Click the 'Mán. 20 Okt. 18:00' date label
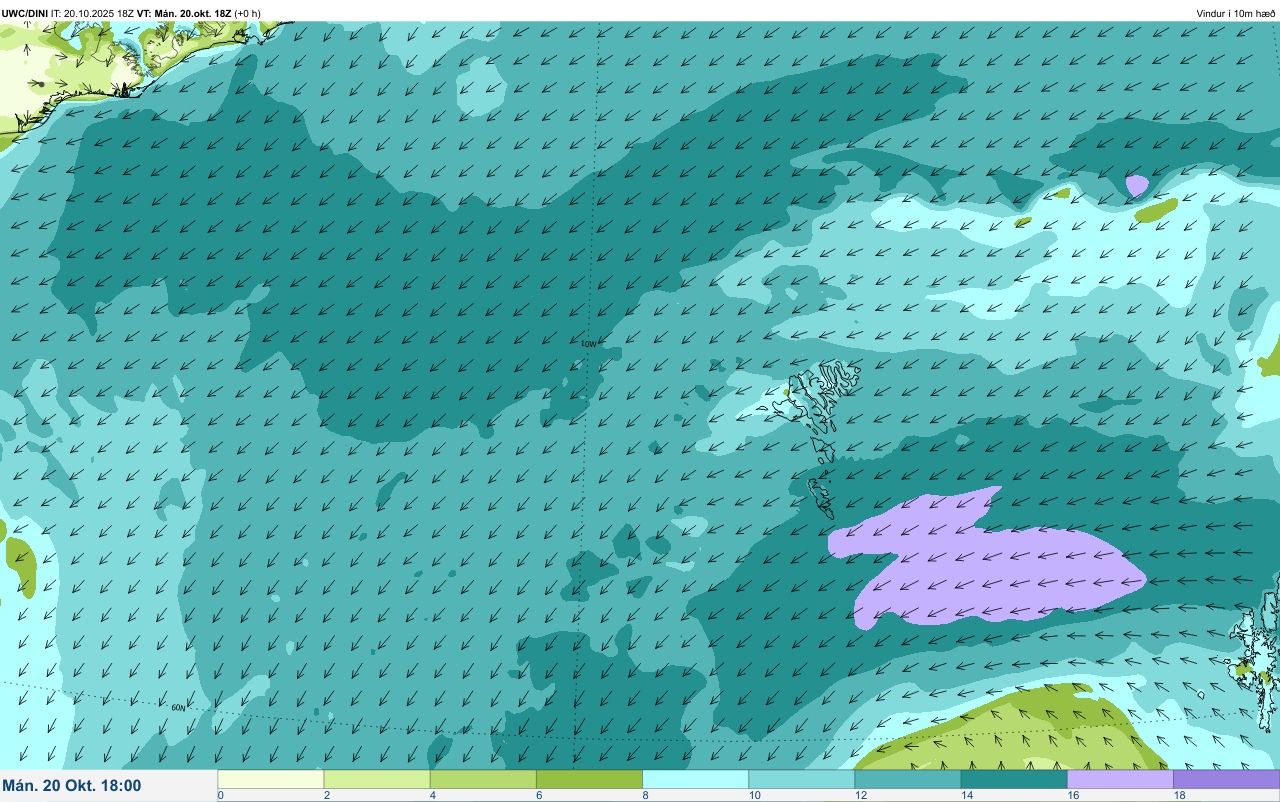 72,786
